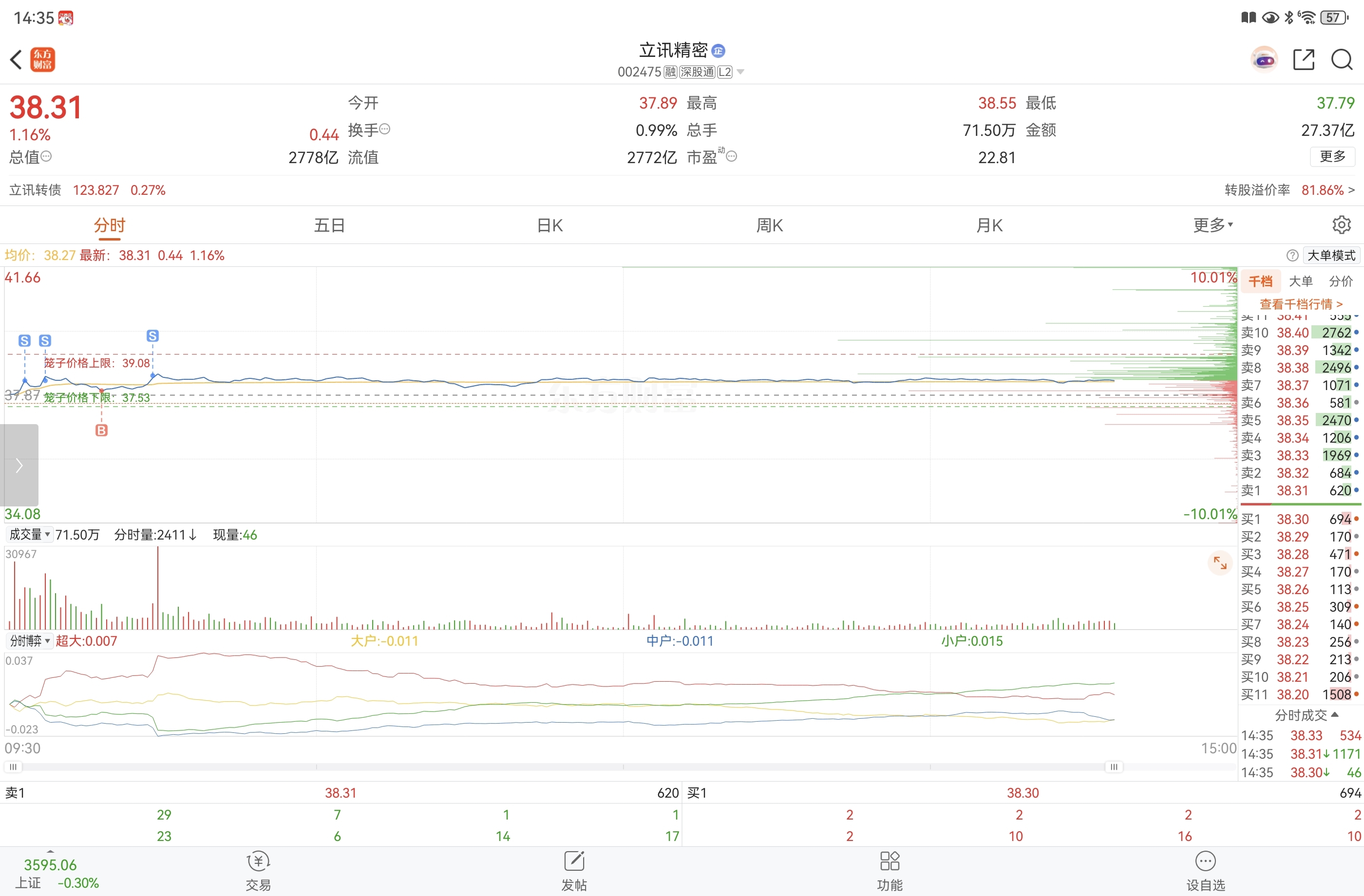This screenshot has height=896, width=1364.
Task: Select the 大单 tab in order panel
Action: tap(1300, 281)
